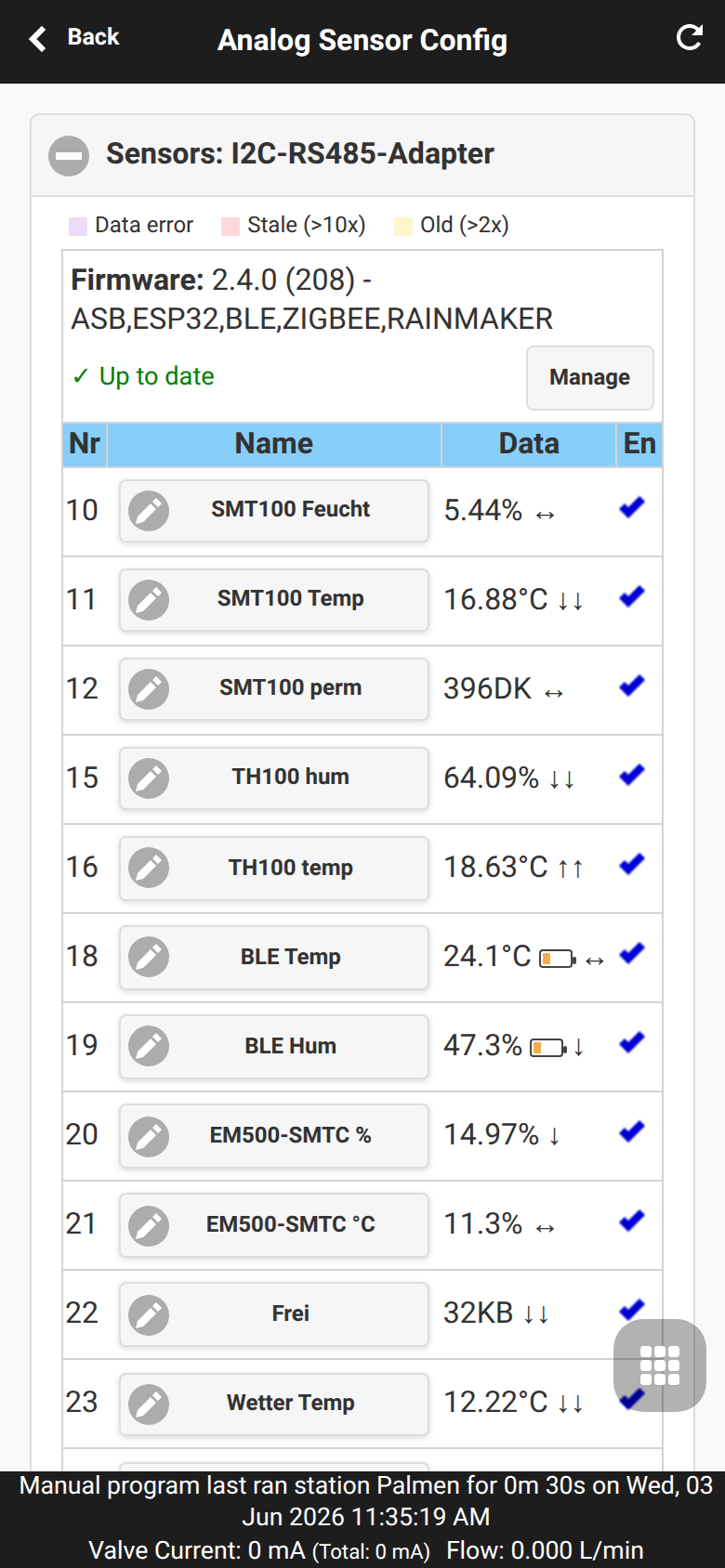Click the 16.88°C data value

pyautogui.click(x=495, y=599)
